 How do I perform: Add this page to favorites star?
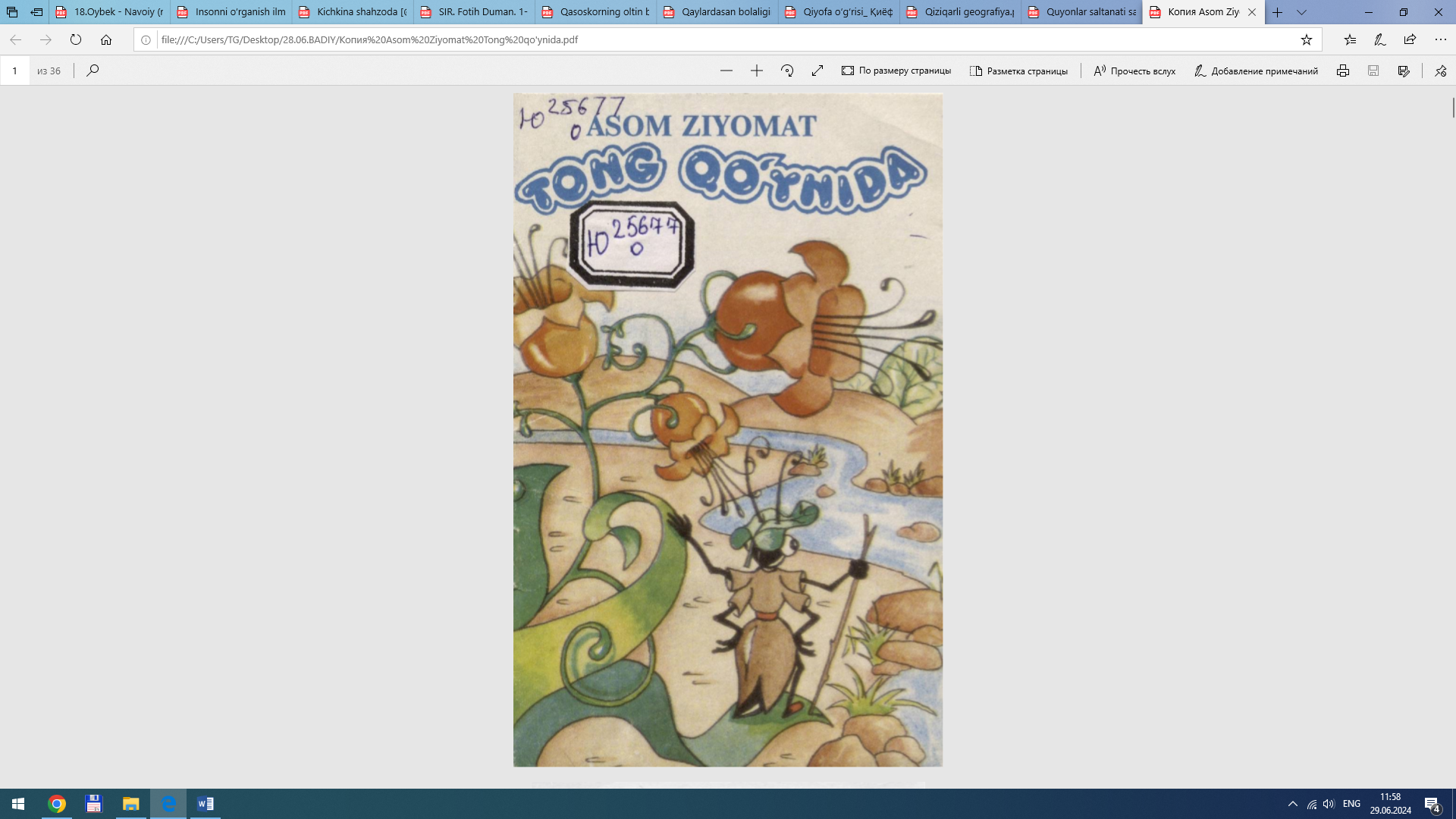click(1306, 39)
